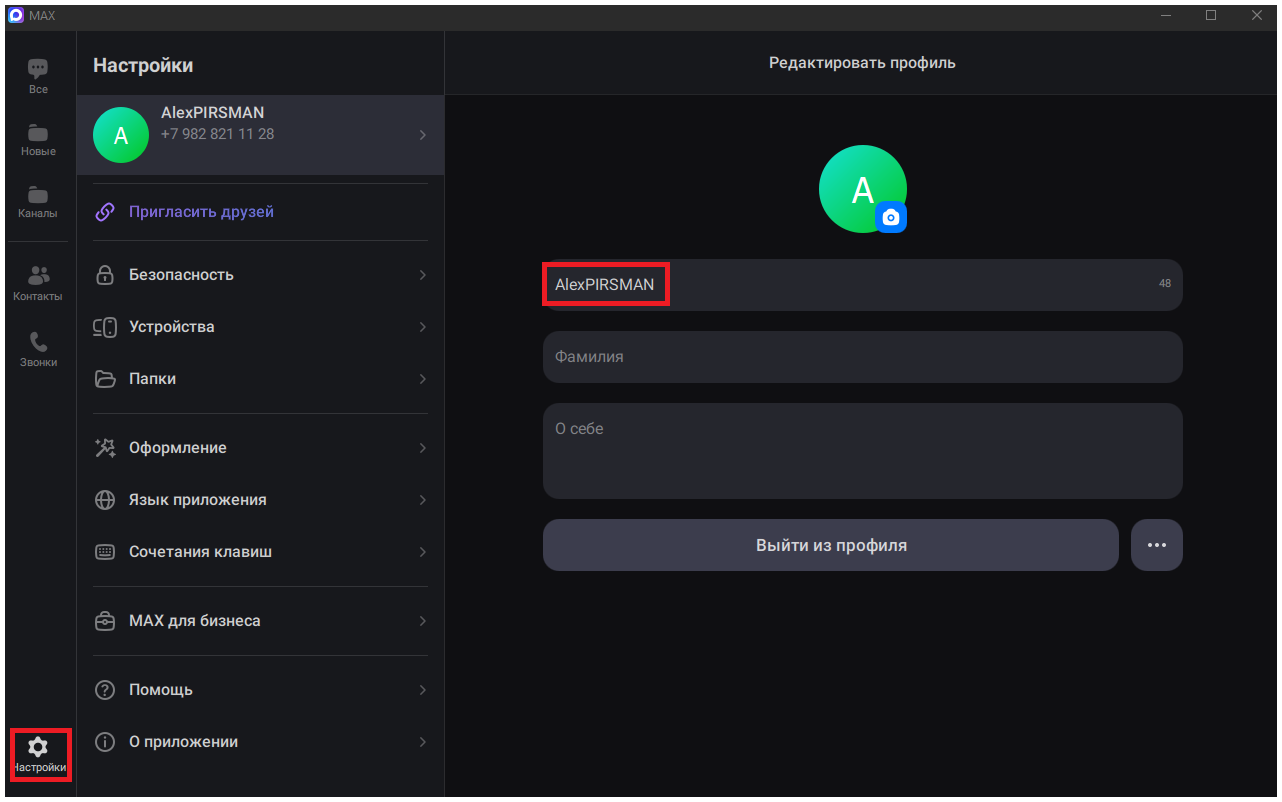This screenshot has width=1282, height=802.
Task: Click into the Фамилия input field
Action: (x=862, y=357)
